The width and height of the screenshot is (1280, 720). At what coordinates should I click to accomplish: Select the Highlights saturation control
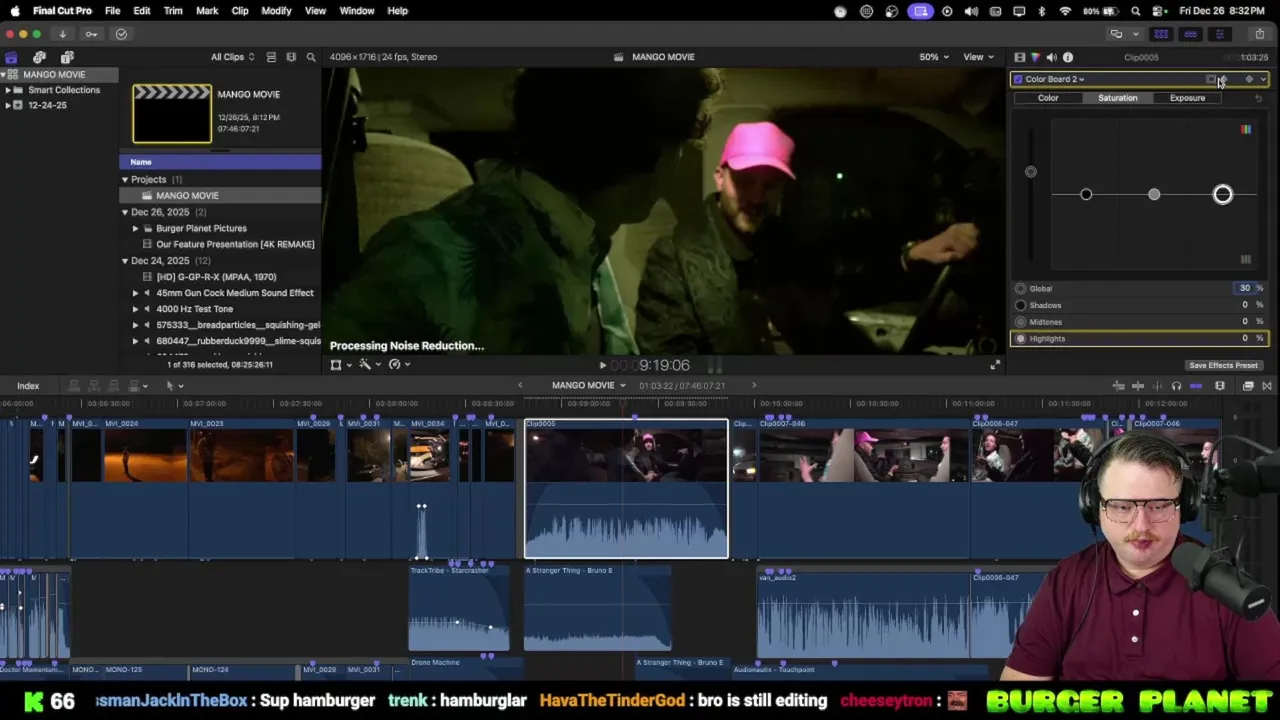click(1141, 339)
